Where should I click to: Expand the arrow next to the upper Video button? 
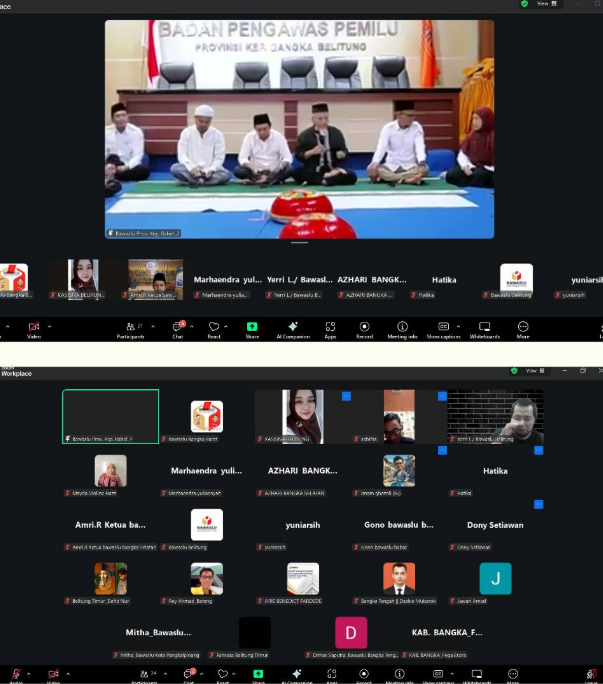50,326
